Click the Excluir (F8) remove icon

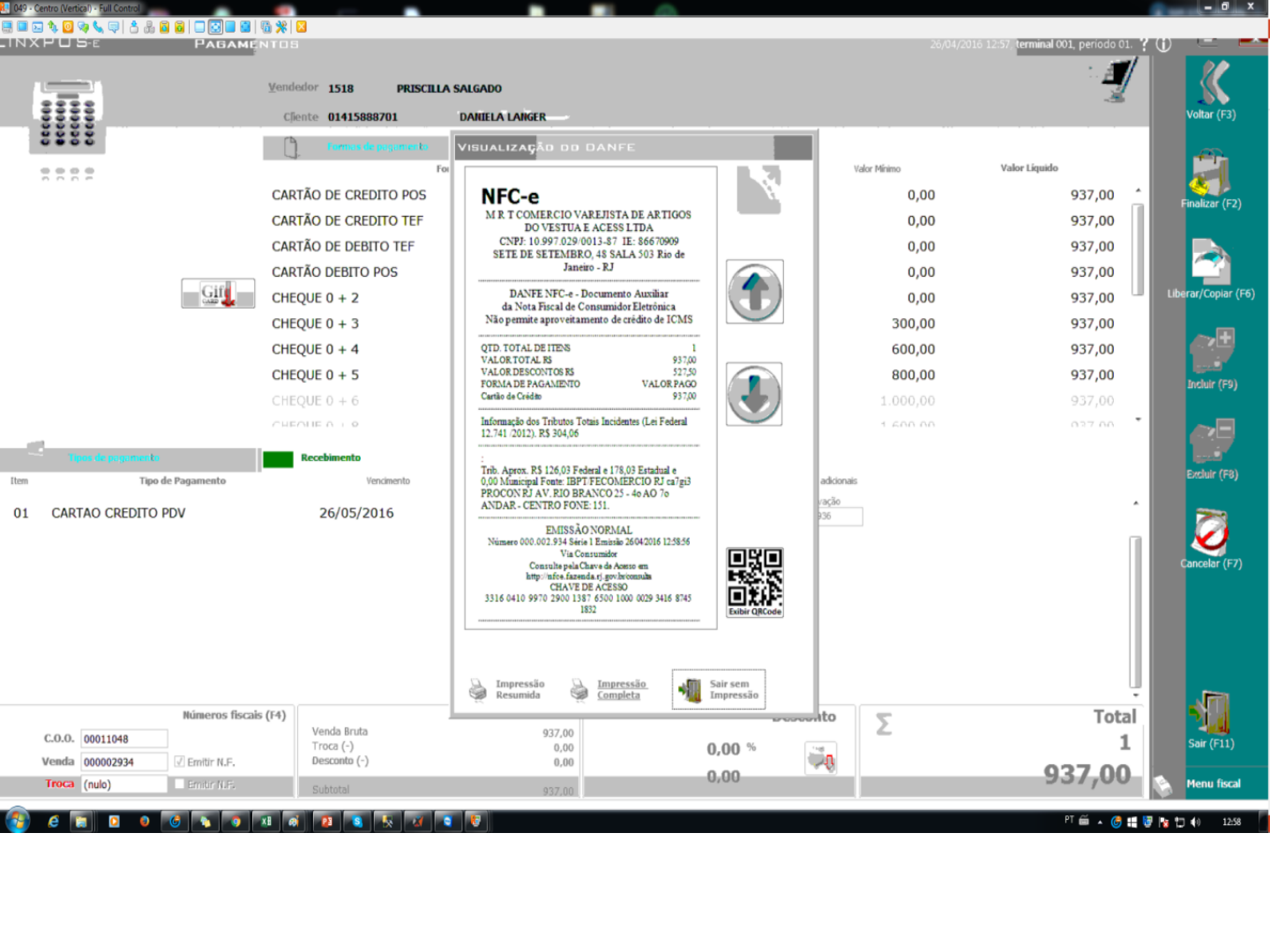(1212, 442)
